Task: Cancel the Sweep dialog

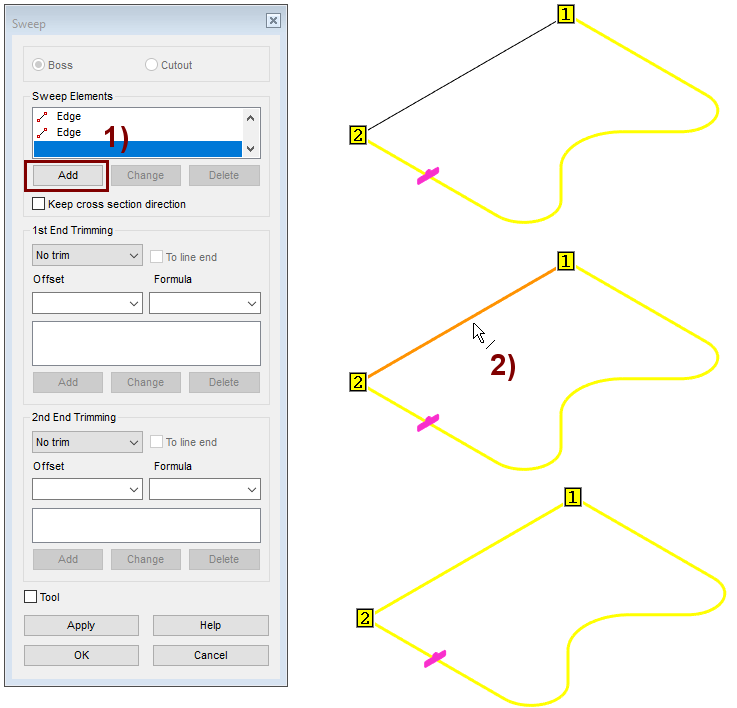Action: pyautogui.click(x=210, y=655)
